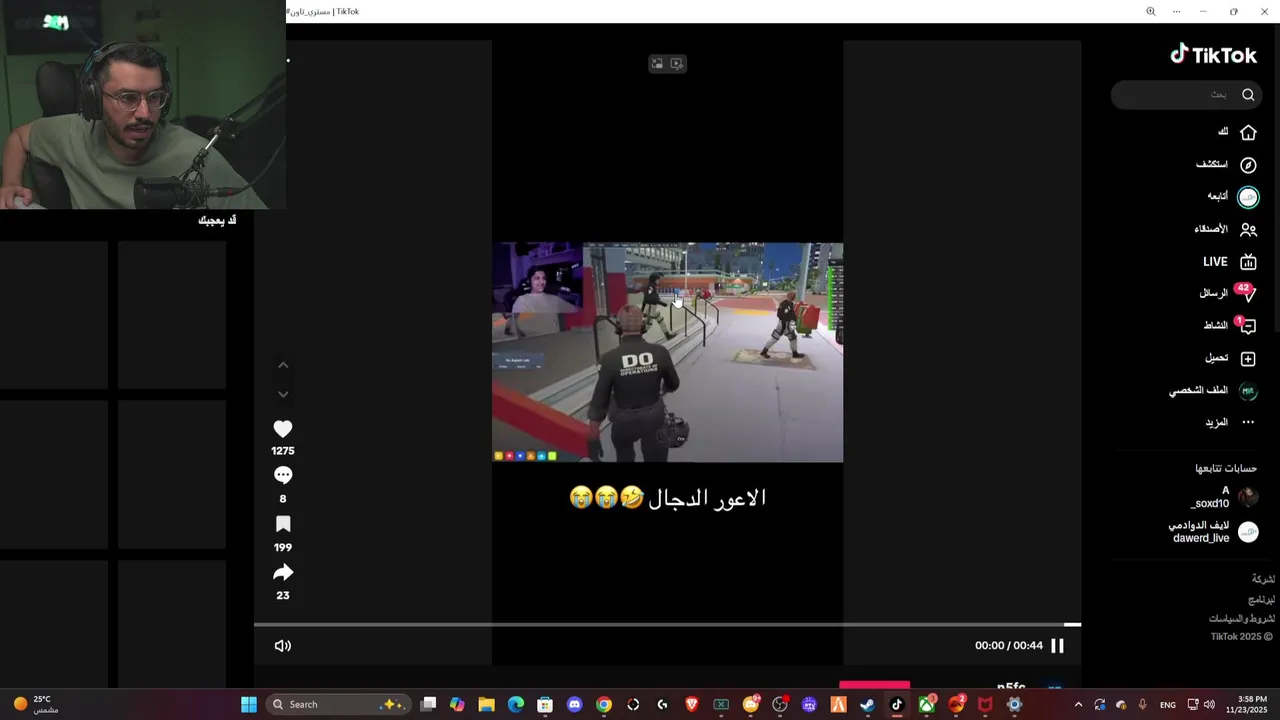Open the TikTok logo home link
Screen dimensions: 1280x720
(x=1213, y=55)
